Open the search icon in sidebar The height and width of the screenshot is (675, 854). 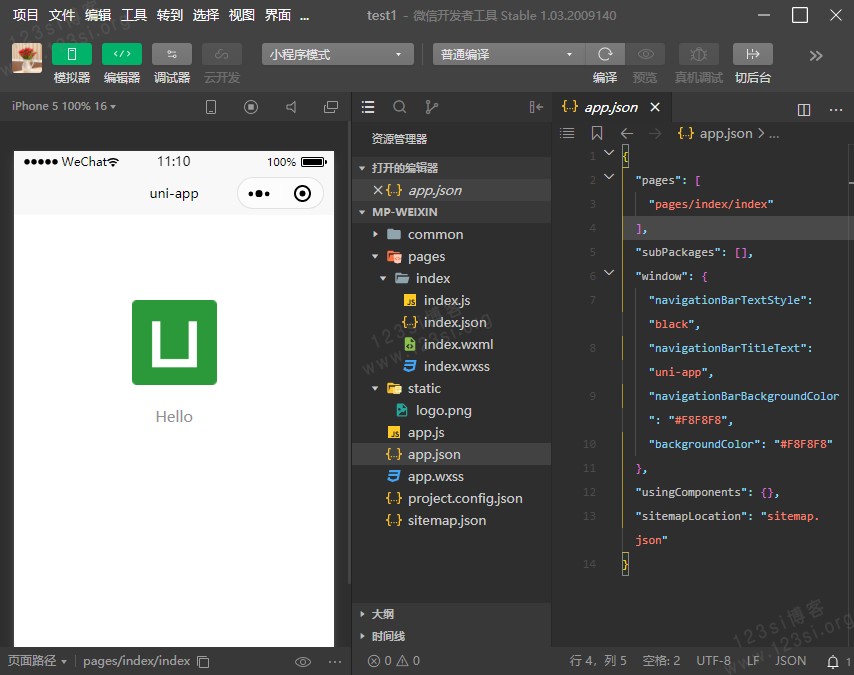click(x=400, y=107)
